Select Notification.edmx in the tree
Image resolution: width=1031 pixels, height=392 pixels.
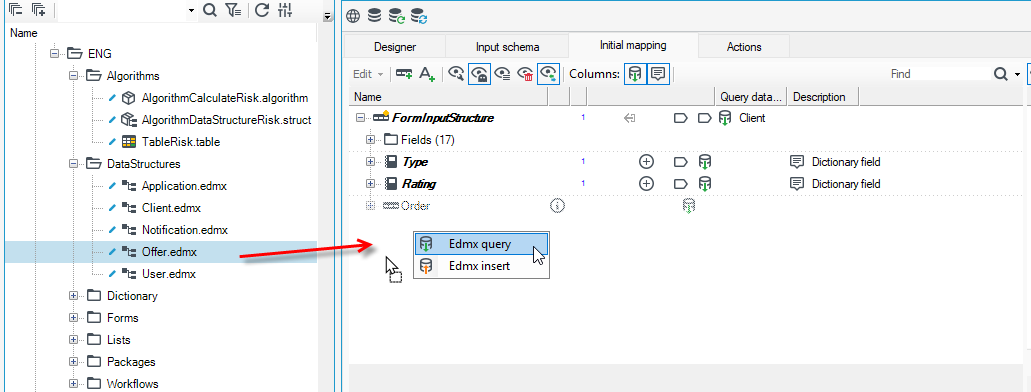click(x=185, y=230)
